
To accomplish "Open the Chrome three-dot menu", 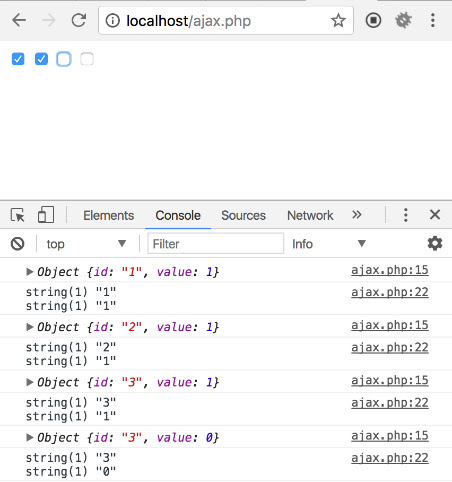I will click(433, 20).
